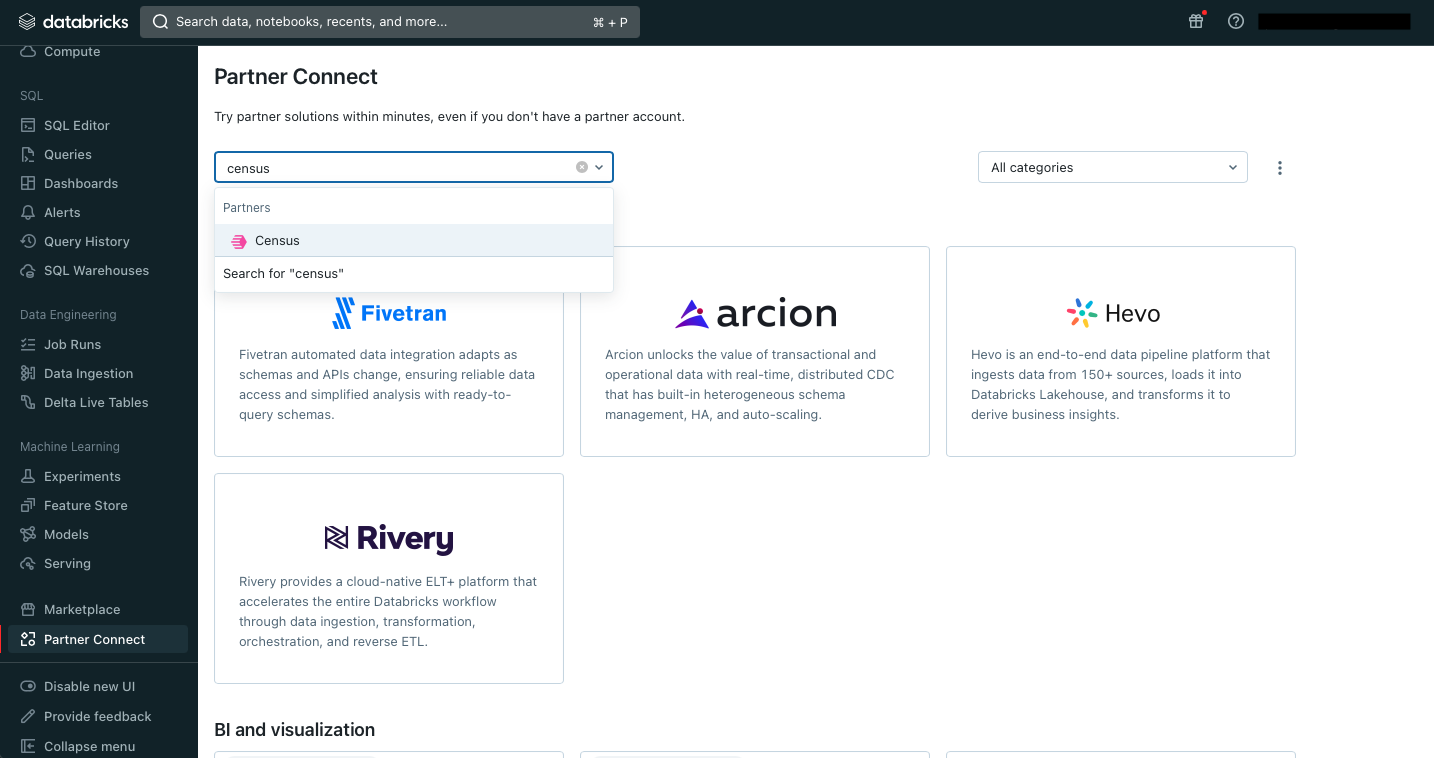Open the arcion partner card
This screenshot has width=1434, height=758.
click(x=755, y=351)
